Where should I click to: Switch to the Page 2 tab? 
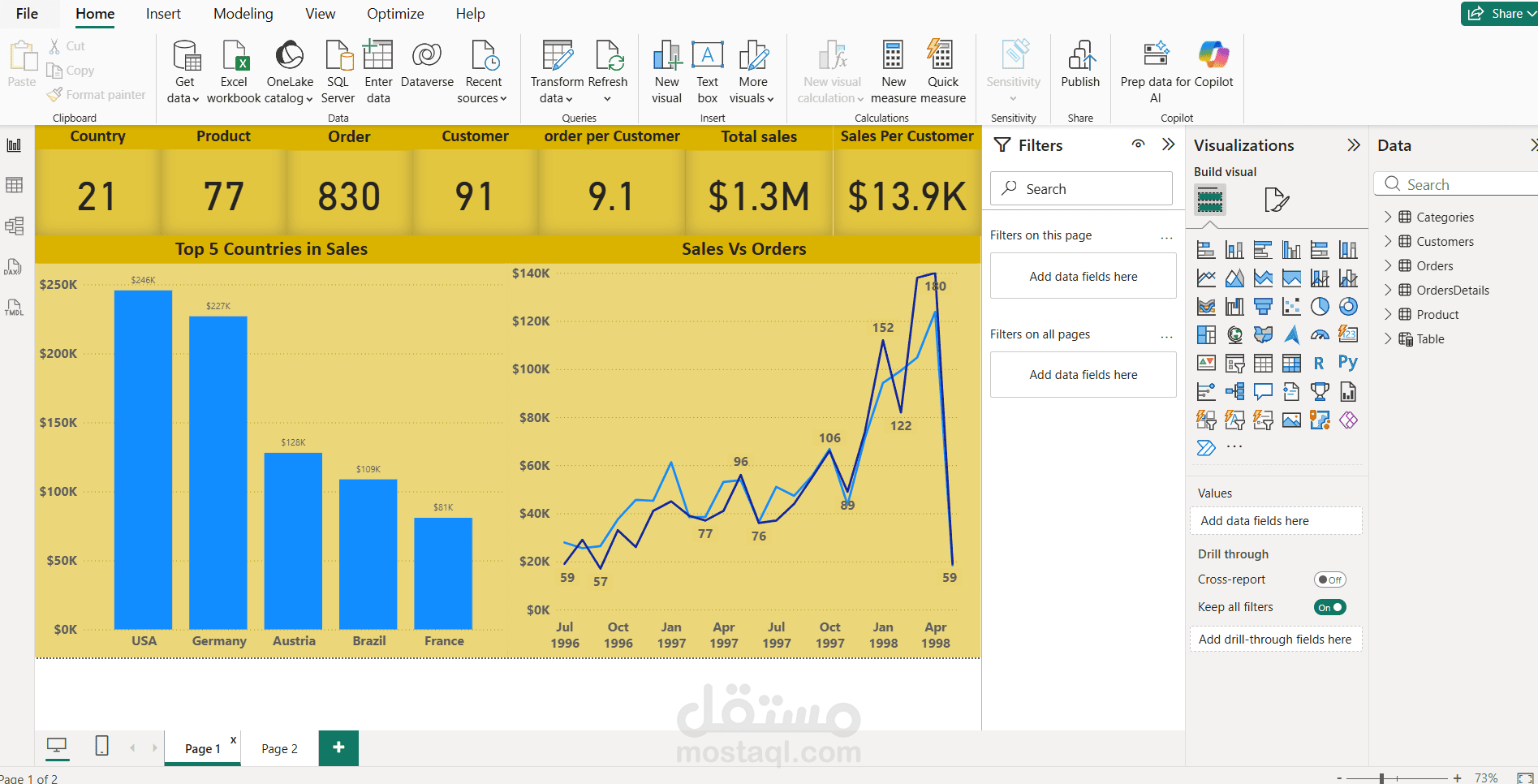[x=279, y=748]
